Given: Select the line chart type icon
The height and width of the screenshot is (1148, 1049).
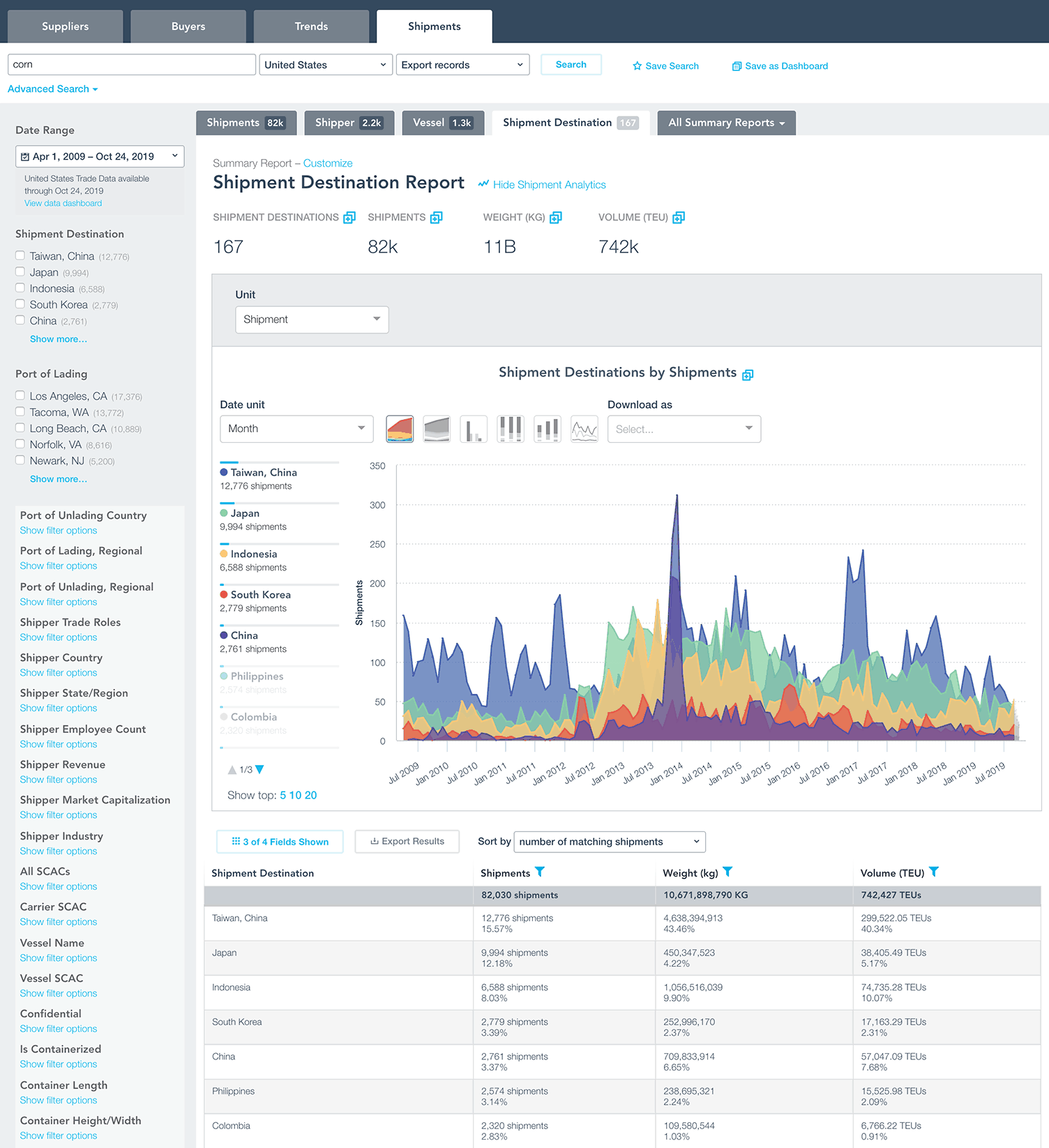Looking at the screenshot, I should (584, 429).
